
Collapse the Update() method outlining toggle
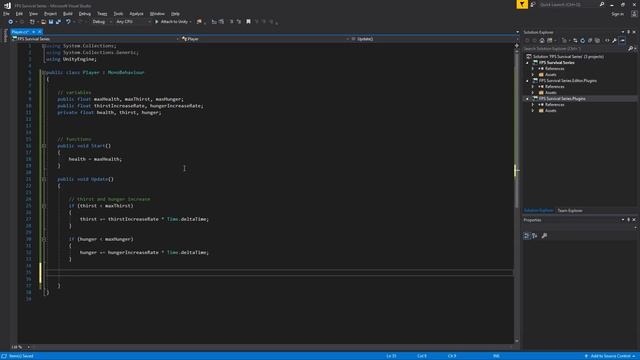(44, 179)
